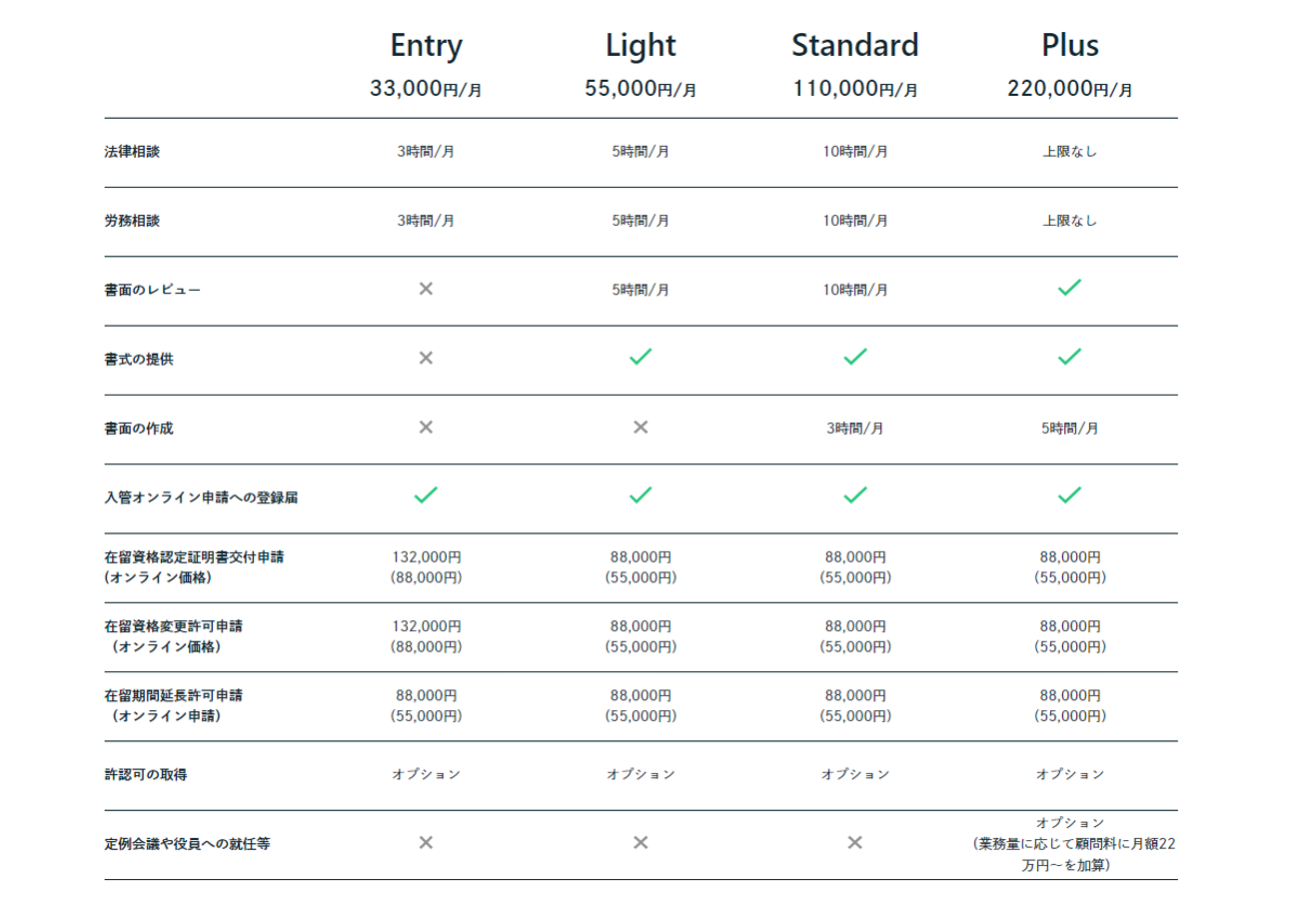The width and height of the screenshot is (1293, 924).
Task: Click Entry price 33,000円/月
Action: [x=426, y=89]
